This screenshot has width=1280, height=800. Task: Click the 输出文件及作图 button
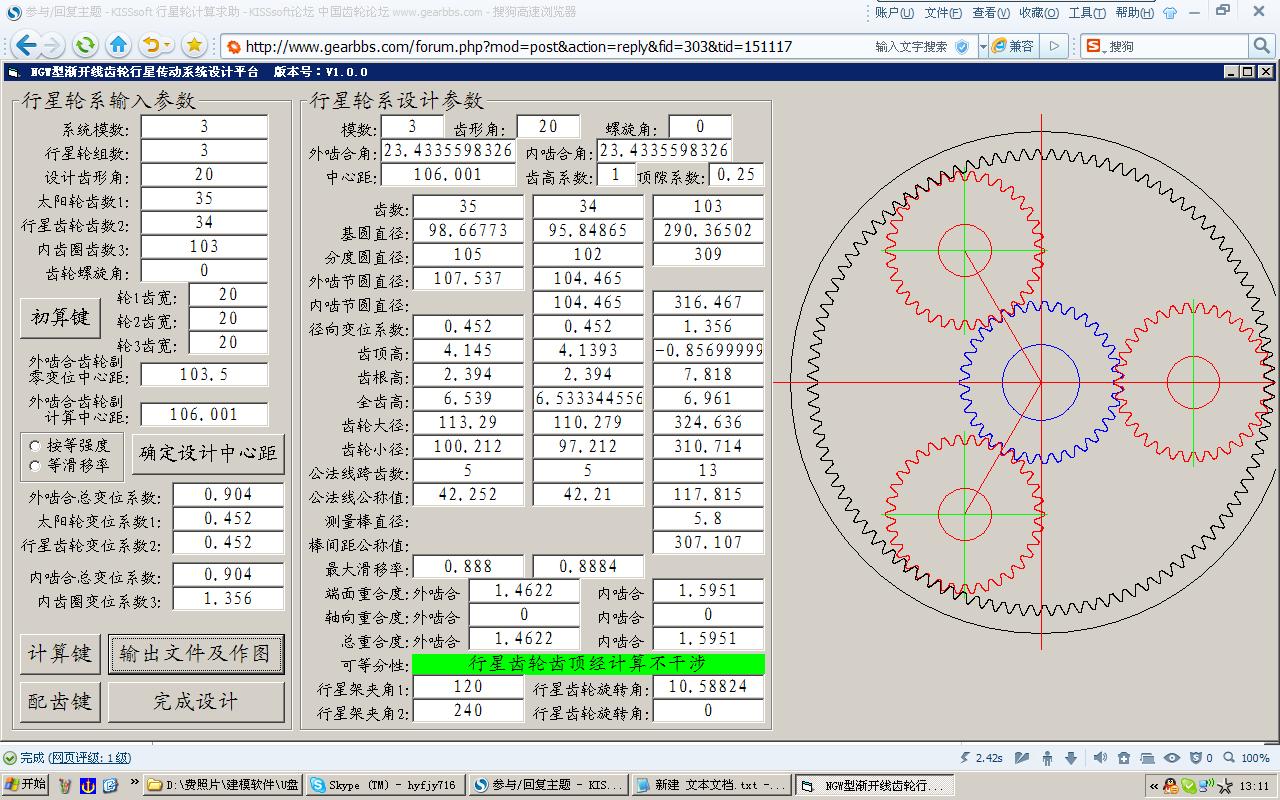(196, 654)
